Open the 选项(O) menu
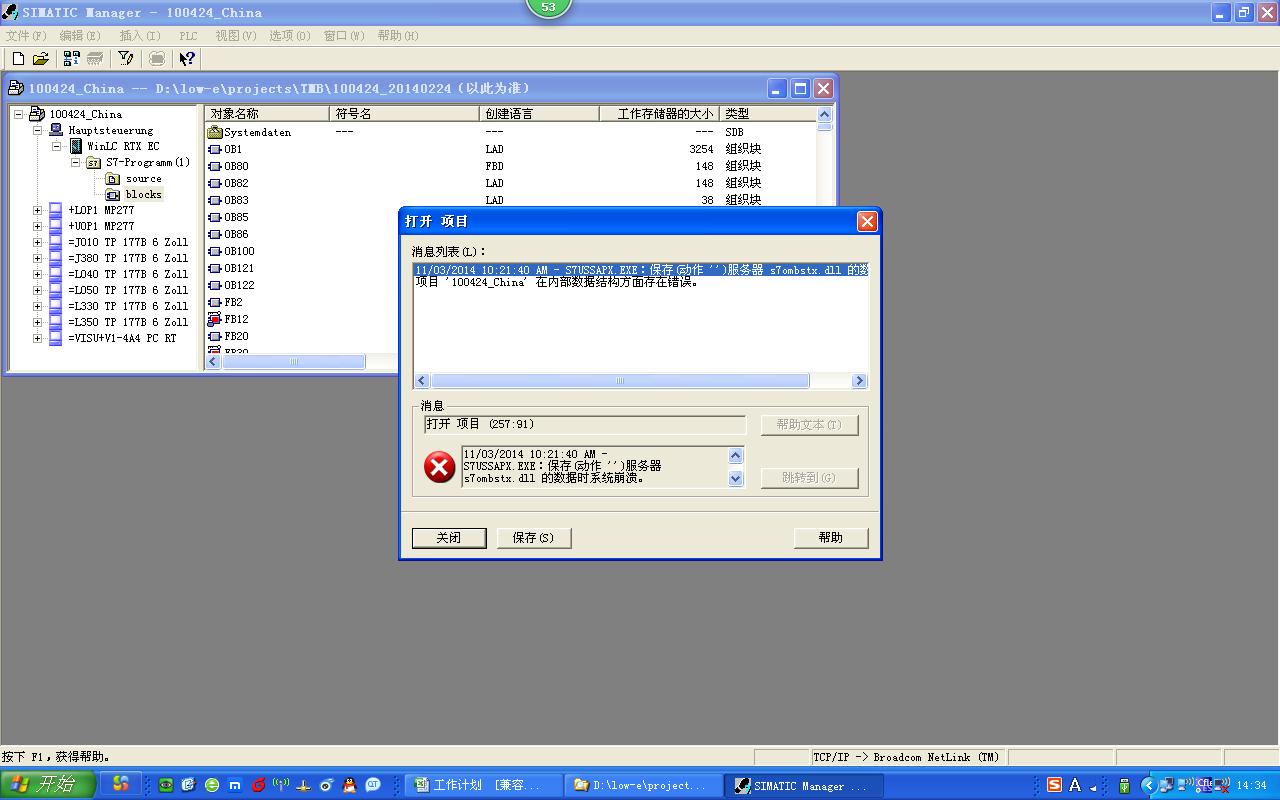This screenshot has height=800, width=1280. [x=289, y=35]
